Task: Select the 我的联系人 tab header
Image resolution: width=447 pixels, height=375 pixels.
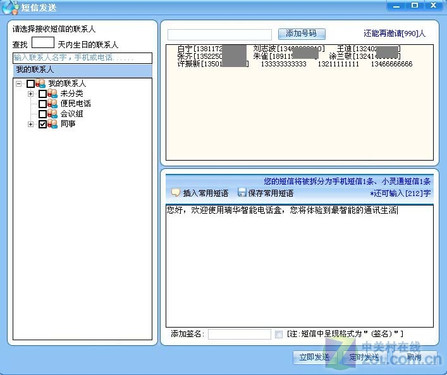Action: coord(82,70)
